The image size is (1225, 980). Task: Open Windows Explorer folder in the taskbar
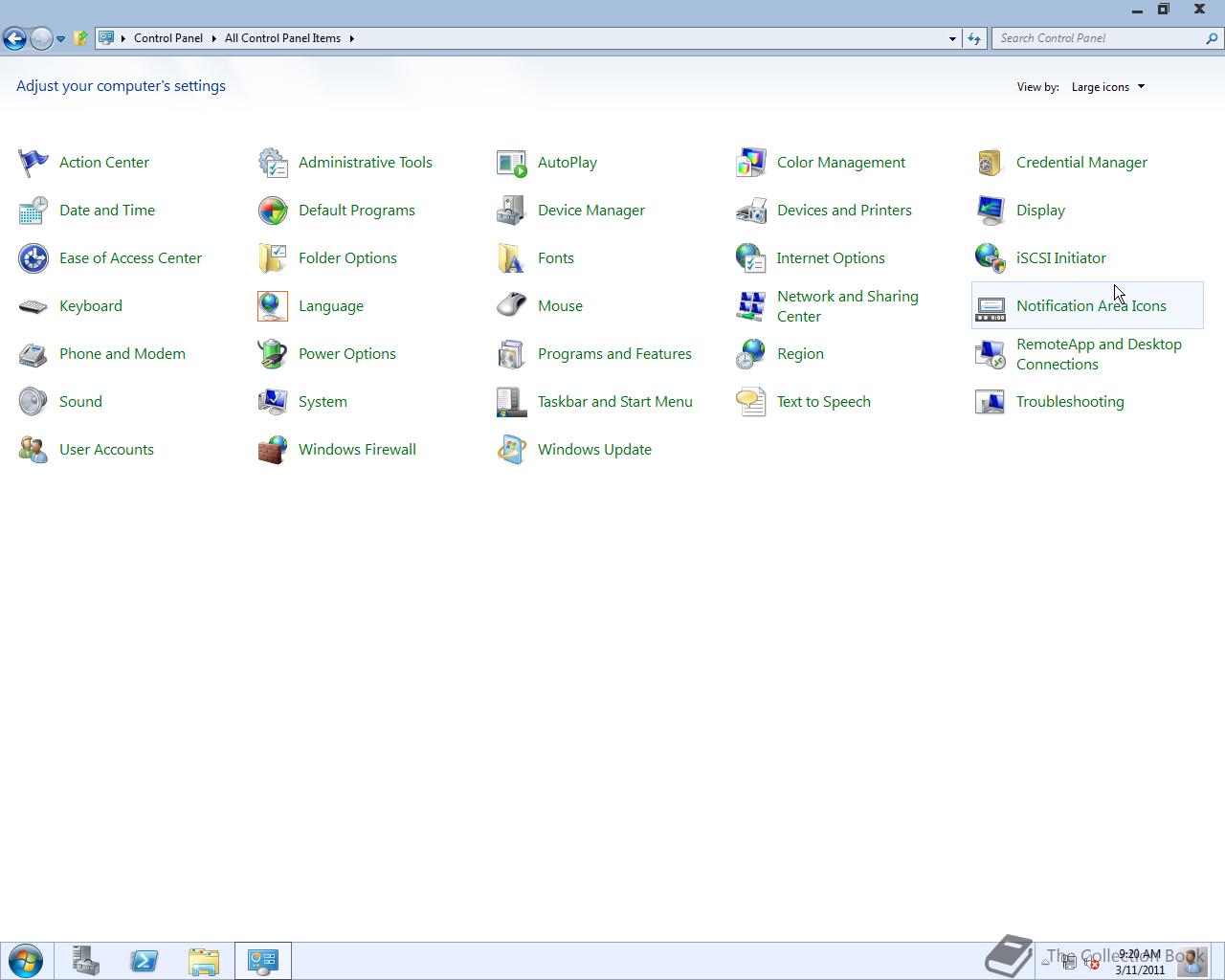204,961
